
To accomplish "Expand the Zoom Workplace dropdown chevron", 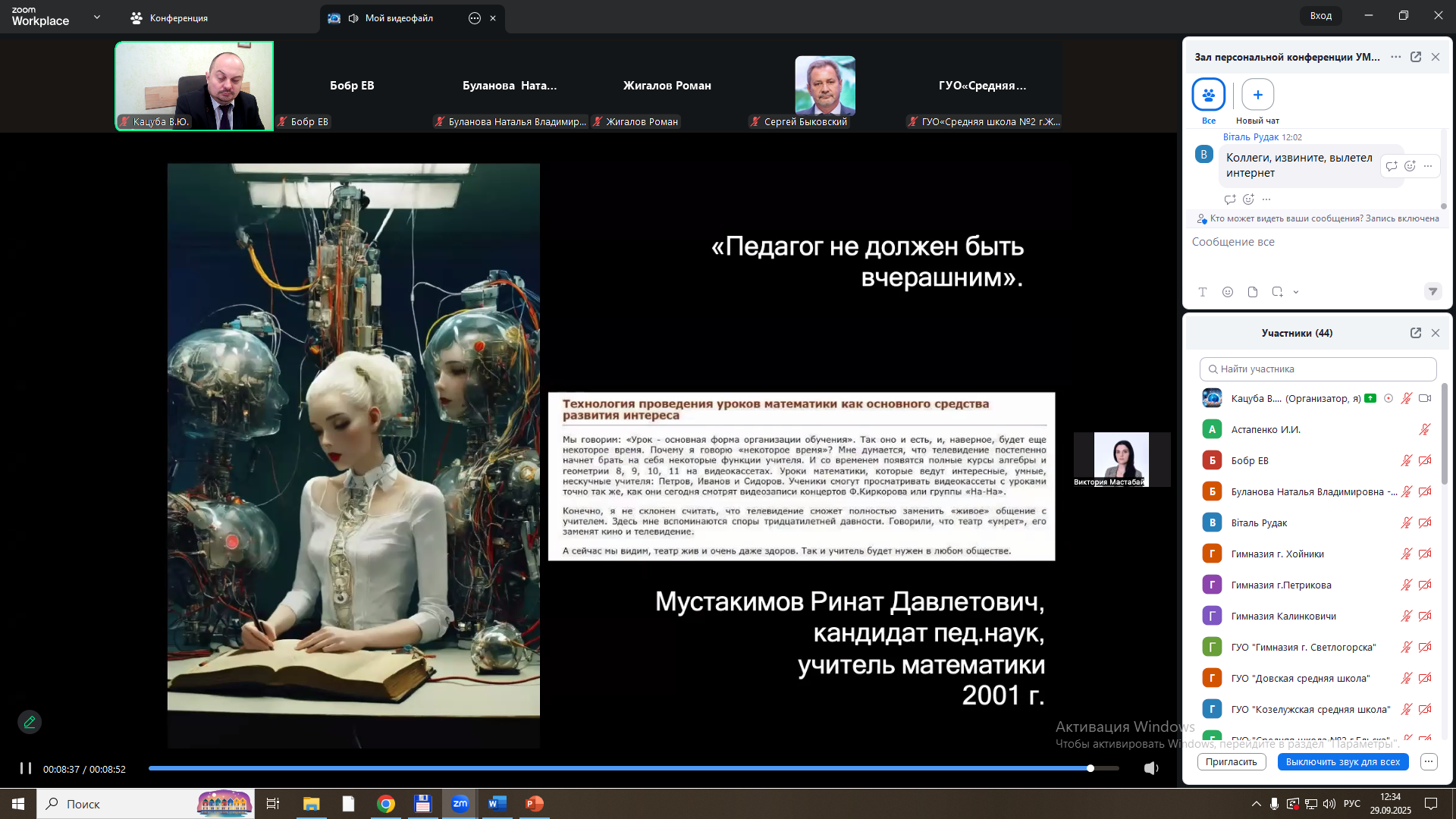I will click(96, 17).
